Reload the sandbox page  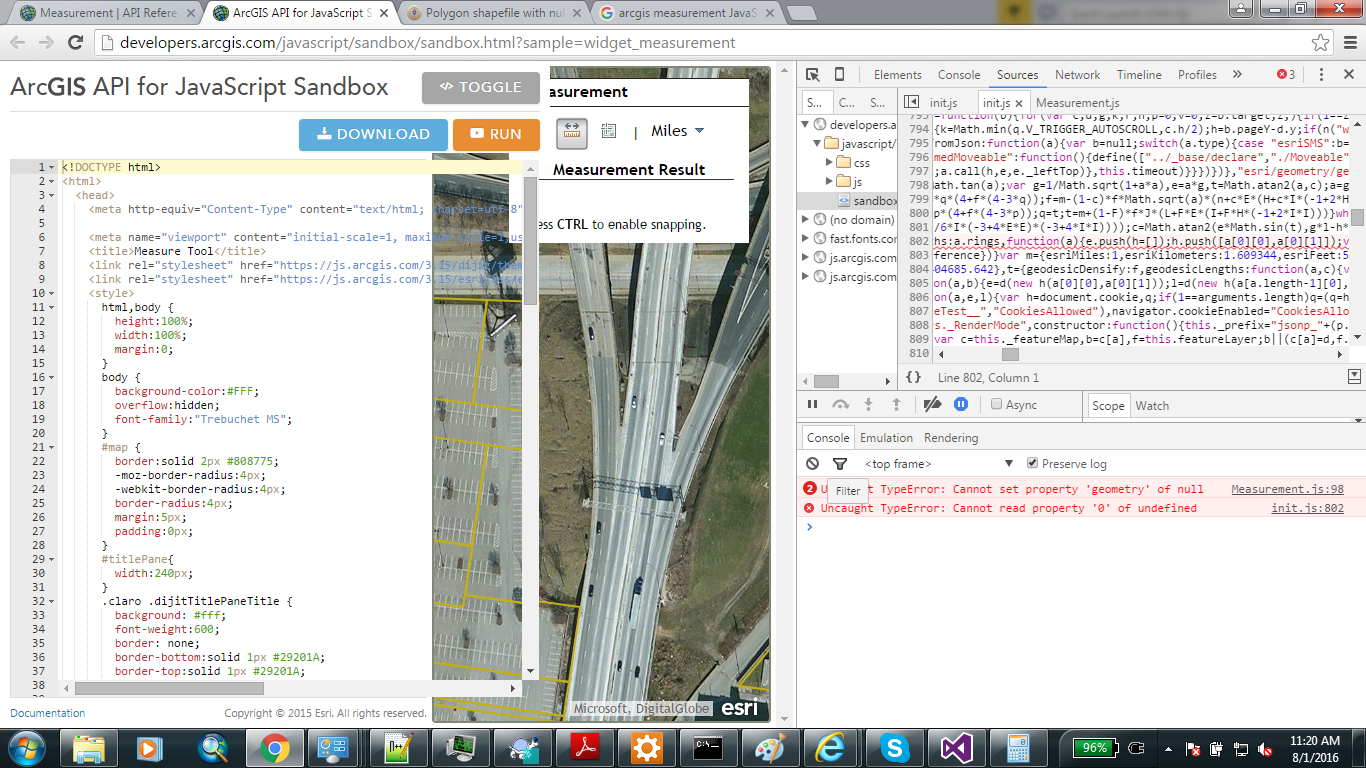click(x=76, y=43)
